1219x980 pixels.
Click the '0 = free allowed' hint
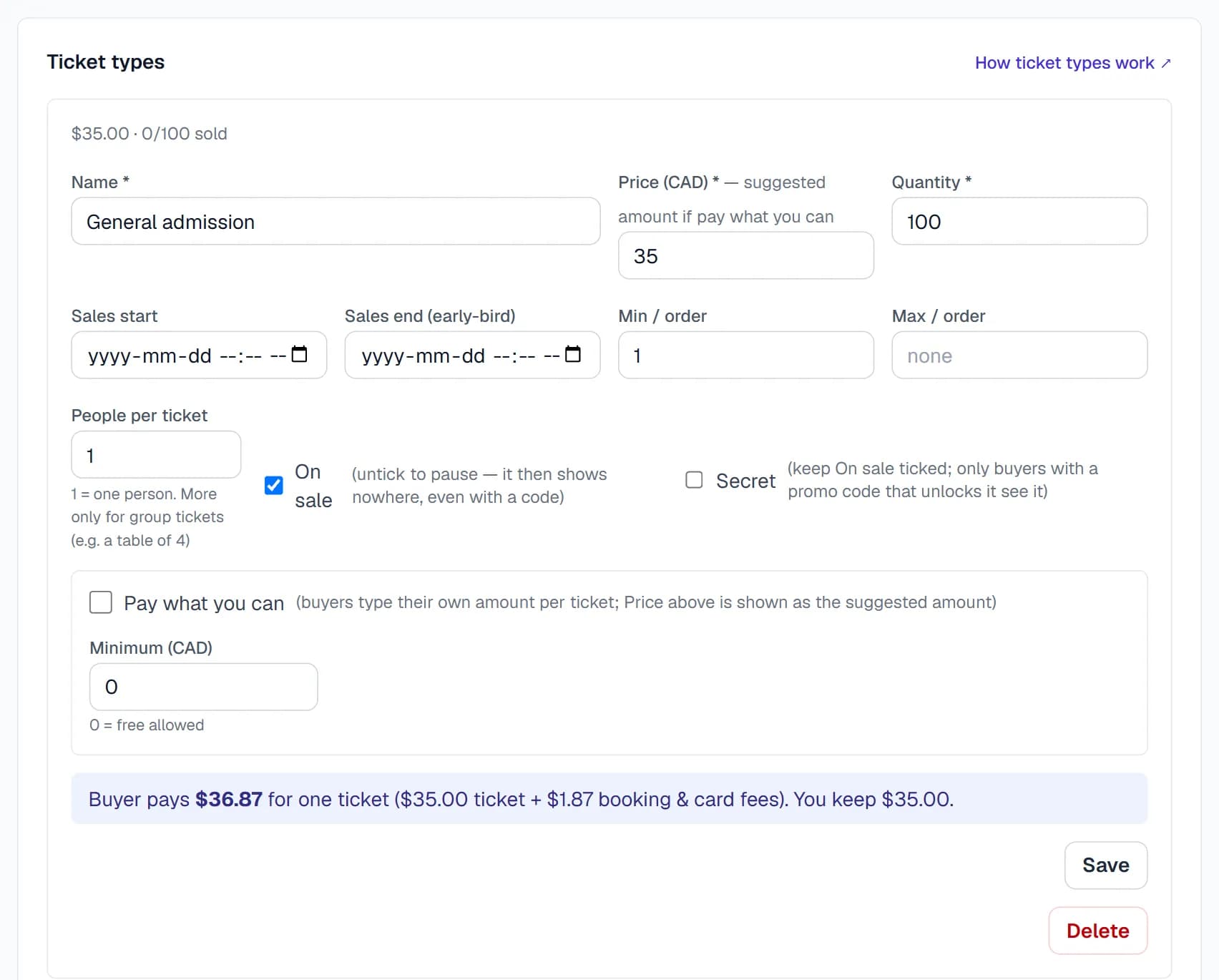click(x=147, y=725)
